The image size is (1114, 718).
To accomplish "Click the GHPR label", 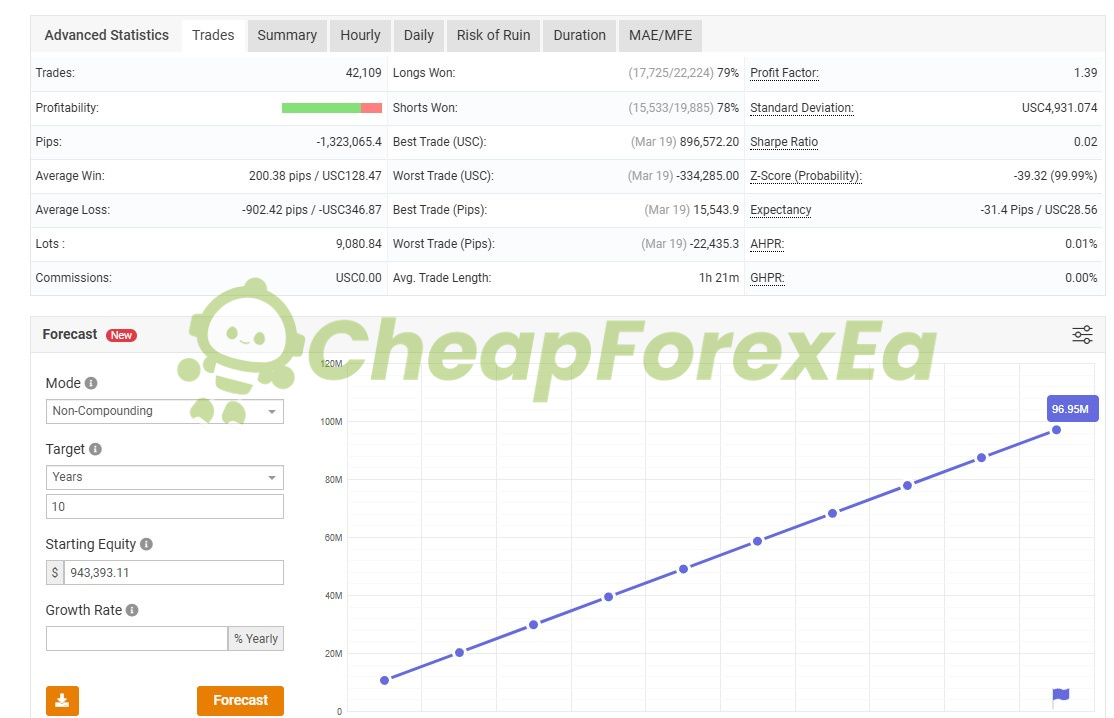I will tap(767, 278).
